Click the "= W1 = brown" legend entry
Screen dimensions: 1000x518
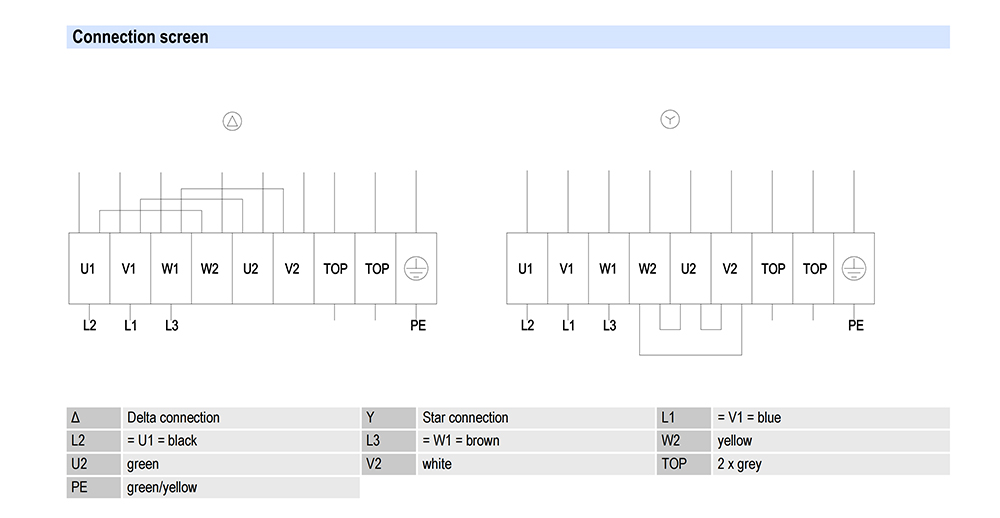pos(461,441)
